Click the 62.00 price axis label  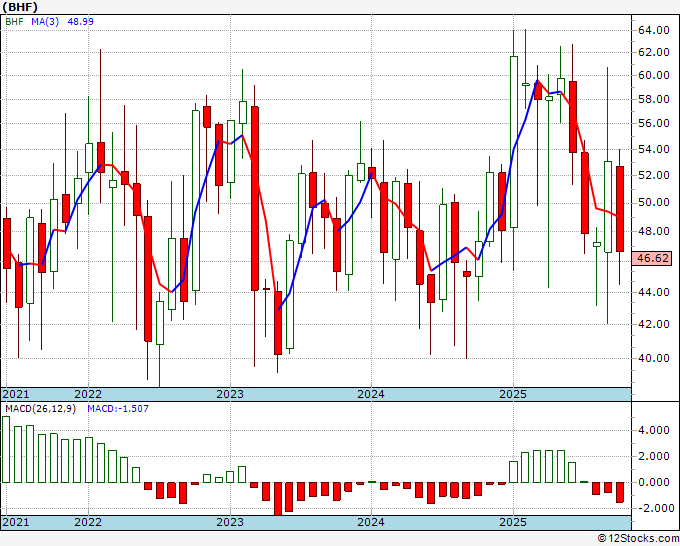[654, 52]
